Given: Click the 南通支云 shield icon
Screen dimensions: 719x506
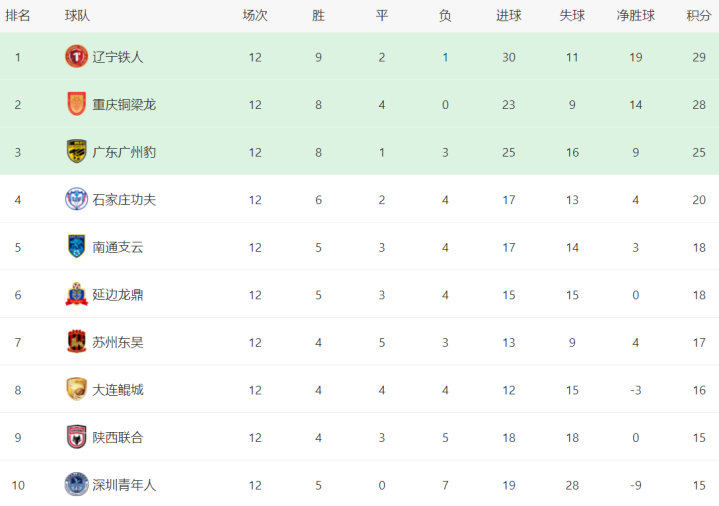Looking at the screenshot, I should click(76, 246).
